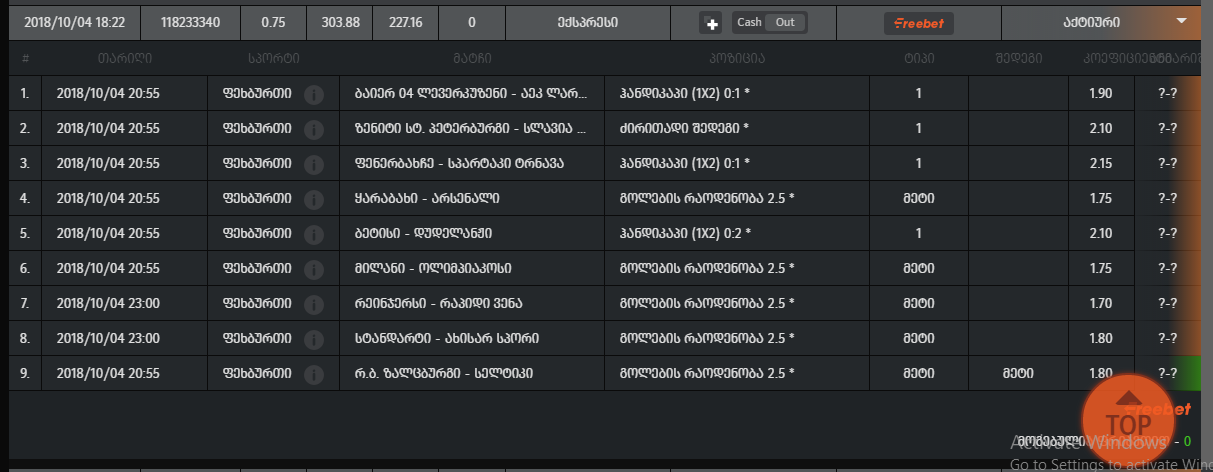1213x472 pixels.
Task: Show info for row 5 bet
Action: click(313, 234)
